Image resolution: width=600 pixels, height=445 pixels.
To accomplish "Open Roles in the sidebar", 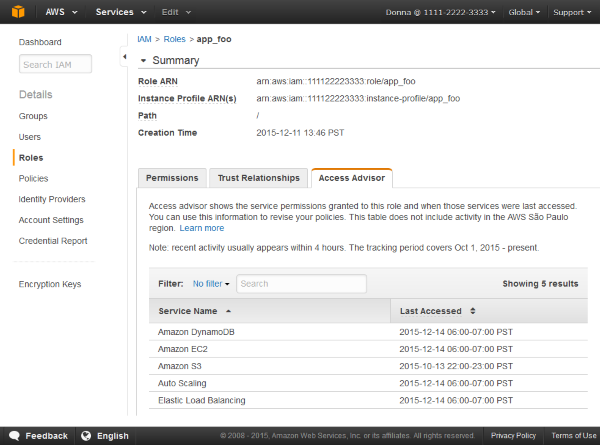I will tap(31, 158).
